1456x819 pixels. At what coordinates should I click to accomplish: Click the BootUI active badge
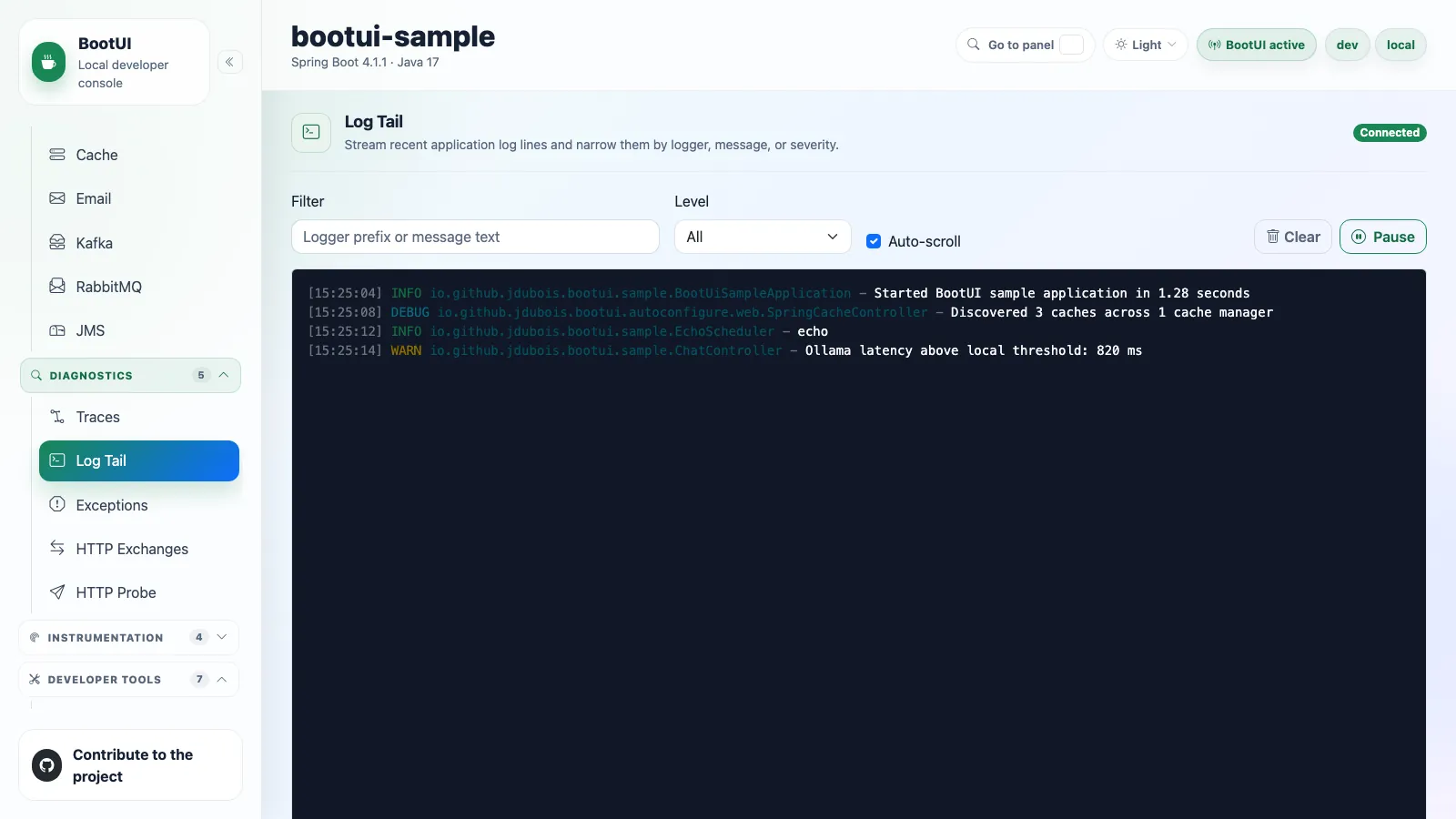point(1256,45)
